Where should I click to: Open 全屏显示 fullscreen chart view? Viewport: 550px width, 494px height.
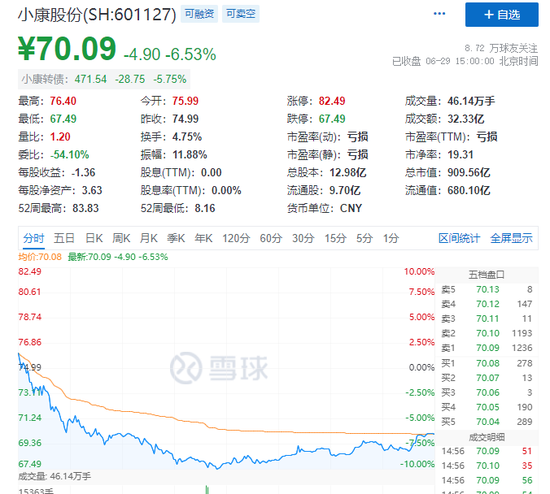tap(511, 239)
